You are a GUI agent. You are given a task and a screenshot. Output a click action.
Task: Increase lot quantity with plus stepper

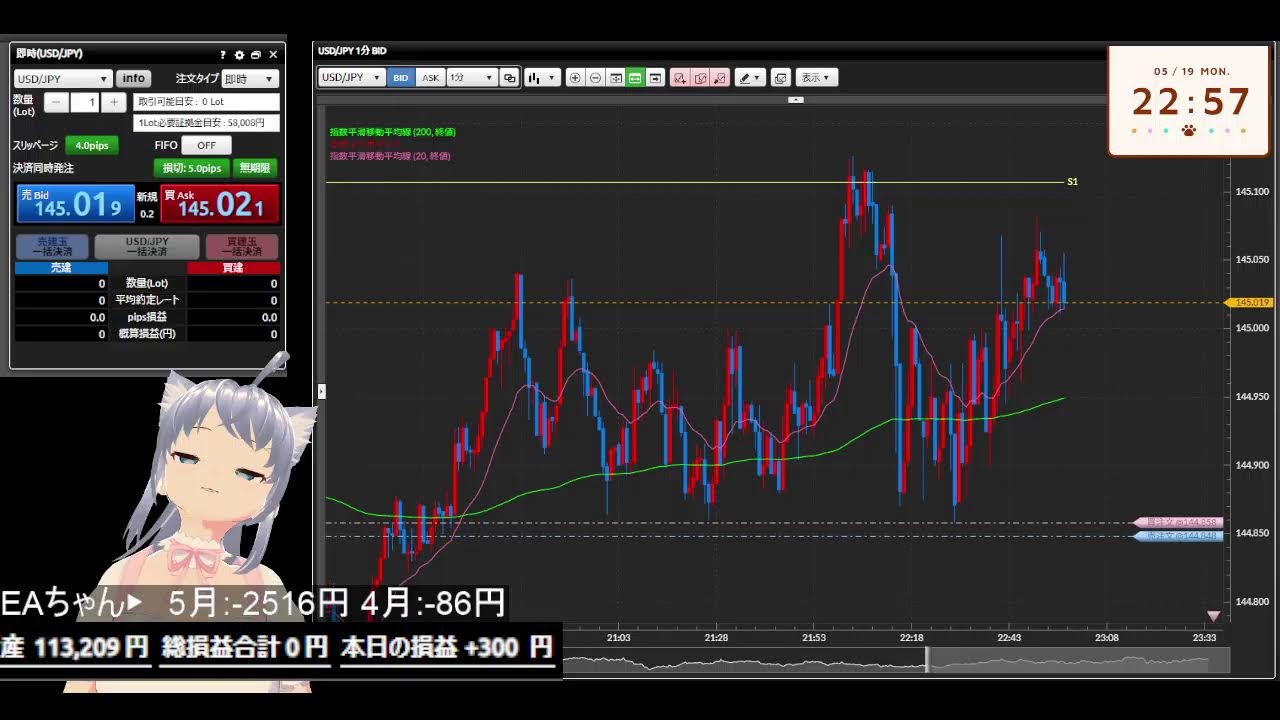[x=114, y=102]
